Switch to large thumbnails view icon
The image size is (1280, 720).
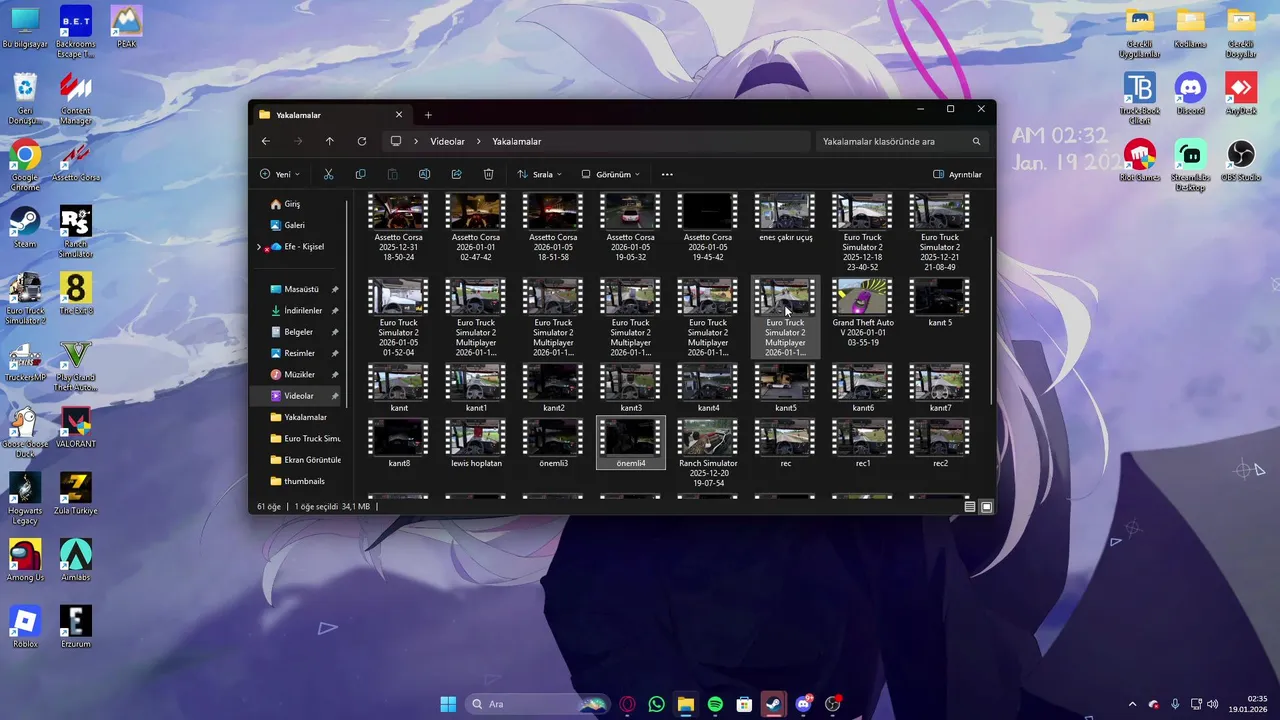tap(986, 507)
